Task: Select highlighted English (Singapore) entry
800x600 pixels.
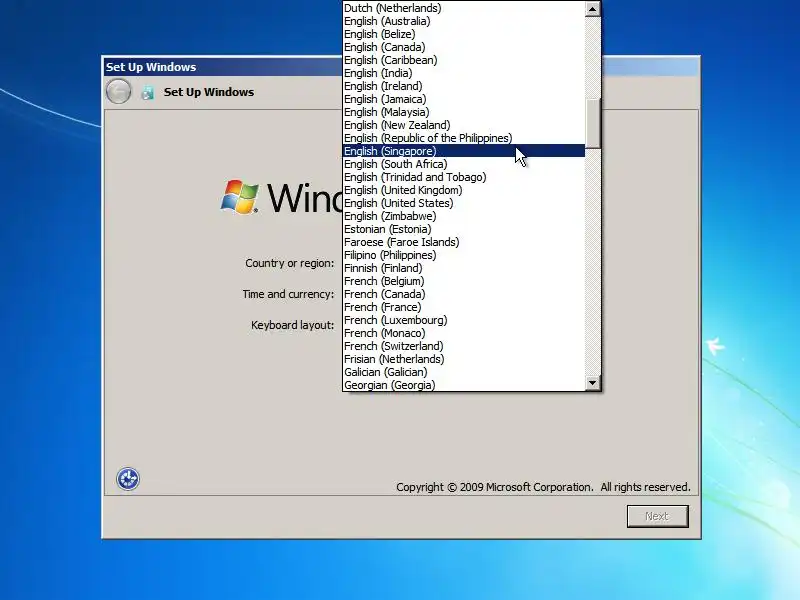Action: tap(463, 151)
